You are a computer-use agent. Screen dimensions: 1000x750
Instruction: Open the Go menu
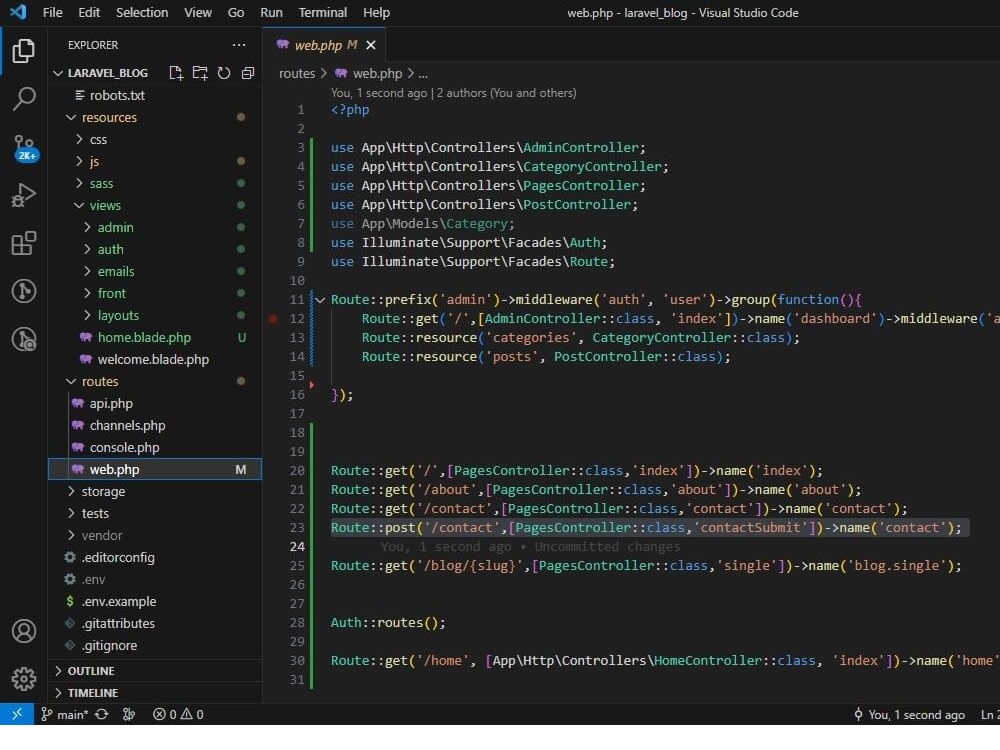tap(236, 12)
